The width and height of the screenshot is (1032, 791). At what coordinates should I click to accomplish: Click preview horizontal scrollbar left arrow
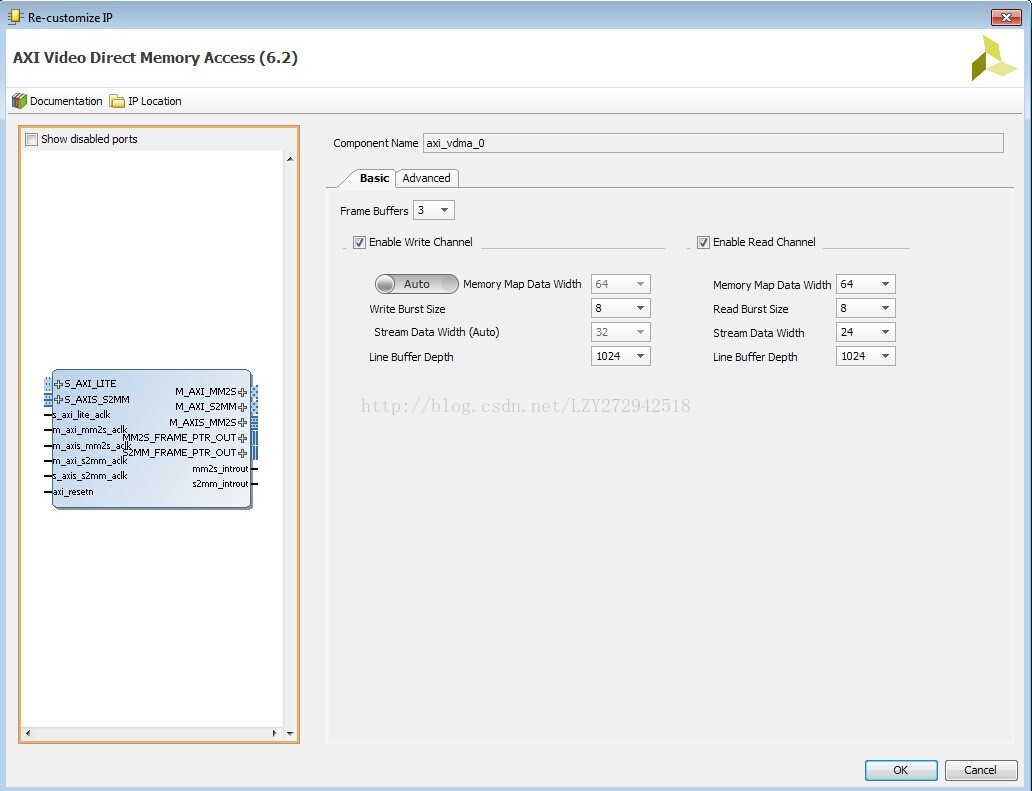coord(28,733)
